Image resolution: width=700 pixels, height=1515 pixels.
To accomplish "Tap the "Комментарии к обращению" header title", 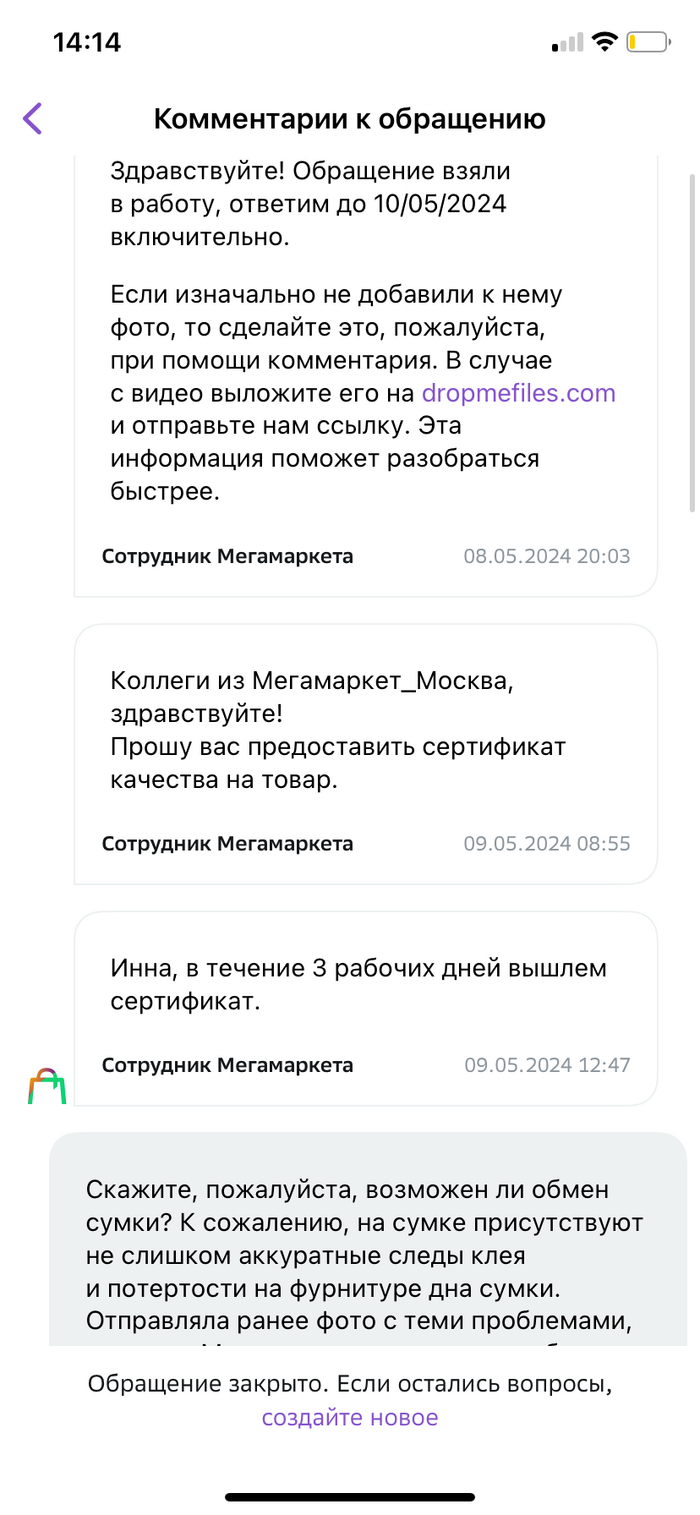I will (350, 120).
